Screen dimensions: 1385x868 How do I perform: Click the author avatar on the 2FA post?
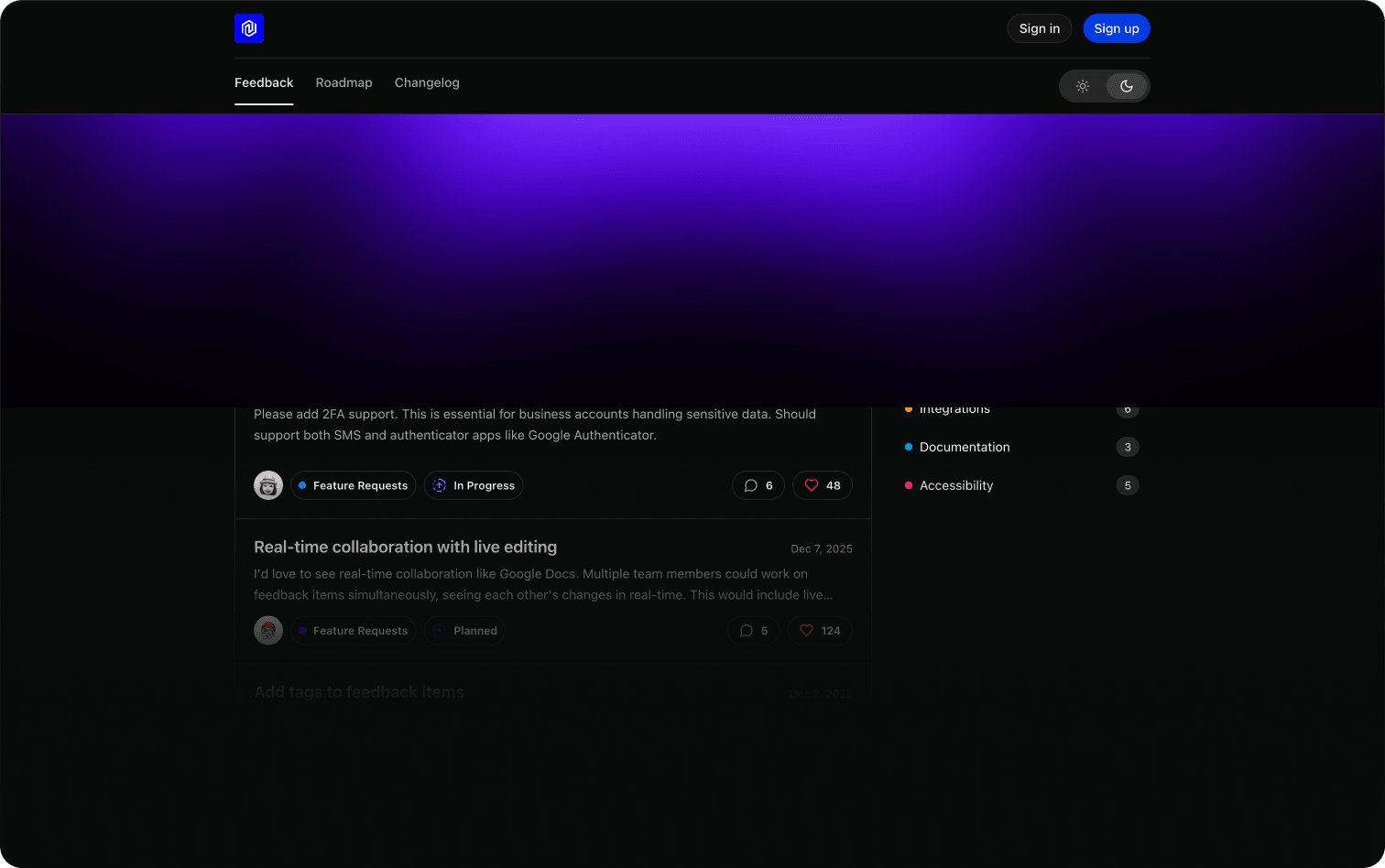[268, 485]
